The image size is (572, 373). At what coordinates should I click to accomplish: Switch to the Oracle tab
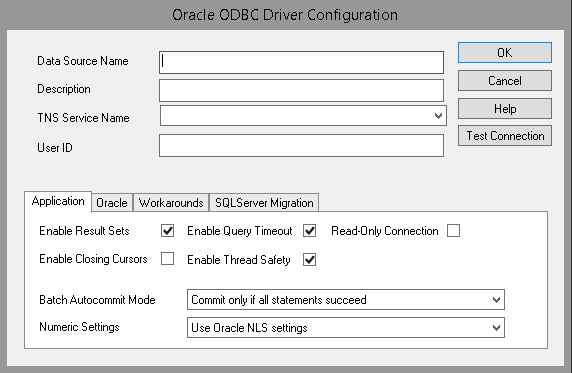[x=112, y=203]
